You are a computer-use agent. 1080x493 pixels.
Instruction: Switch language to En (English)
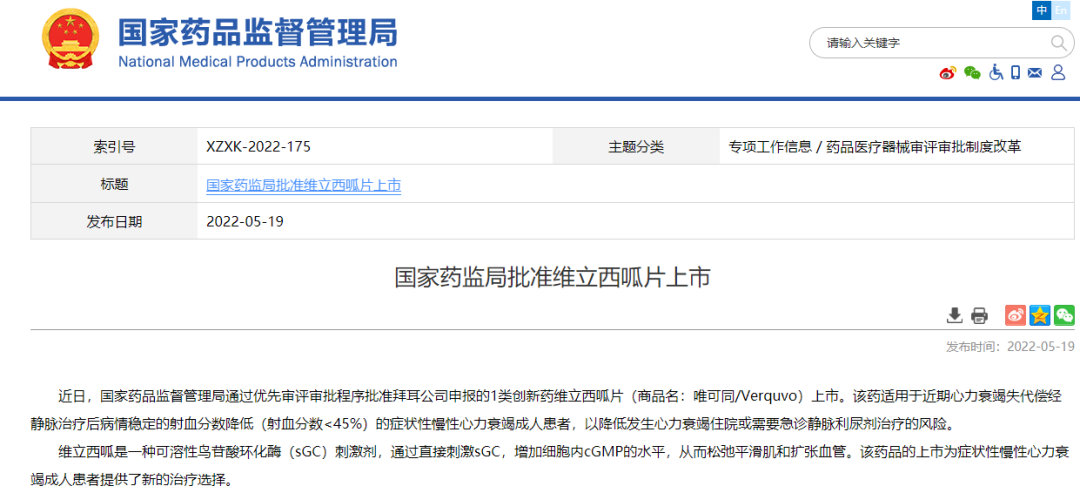[x=1061, y=10]
